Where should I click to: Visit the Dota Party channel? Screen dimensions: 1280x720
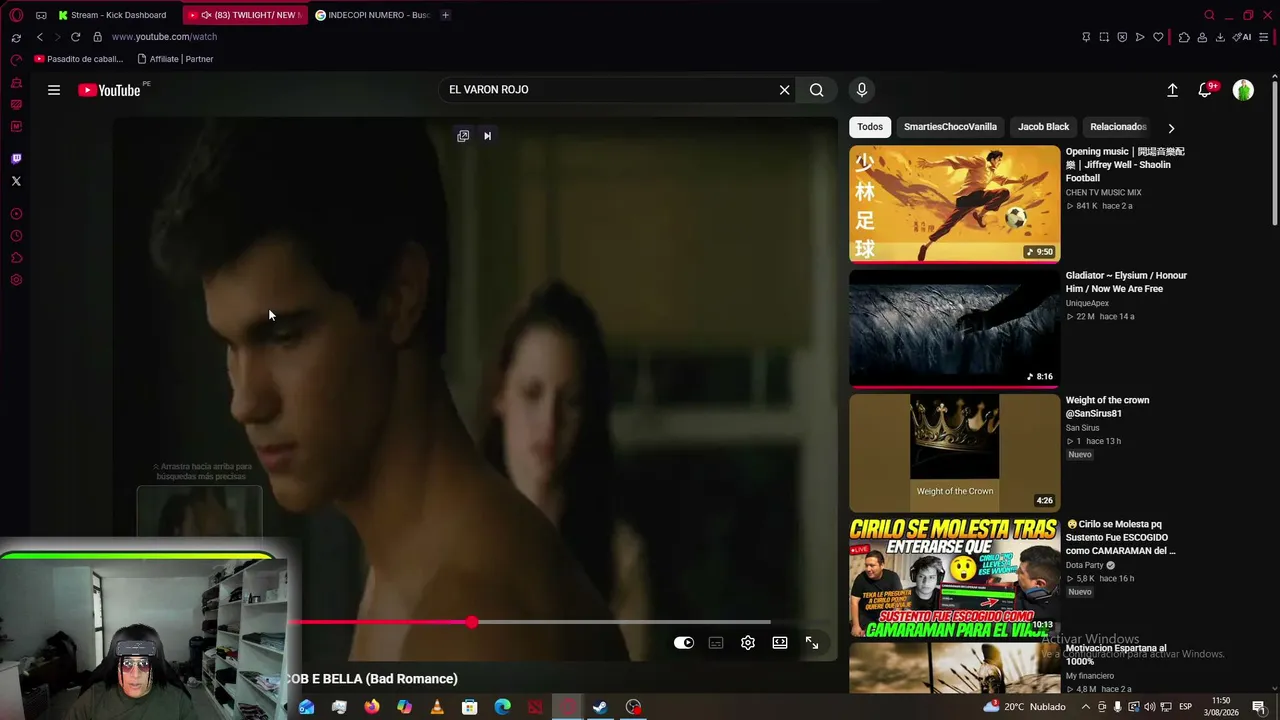coord(1085,565)
